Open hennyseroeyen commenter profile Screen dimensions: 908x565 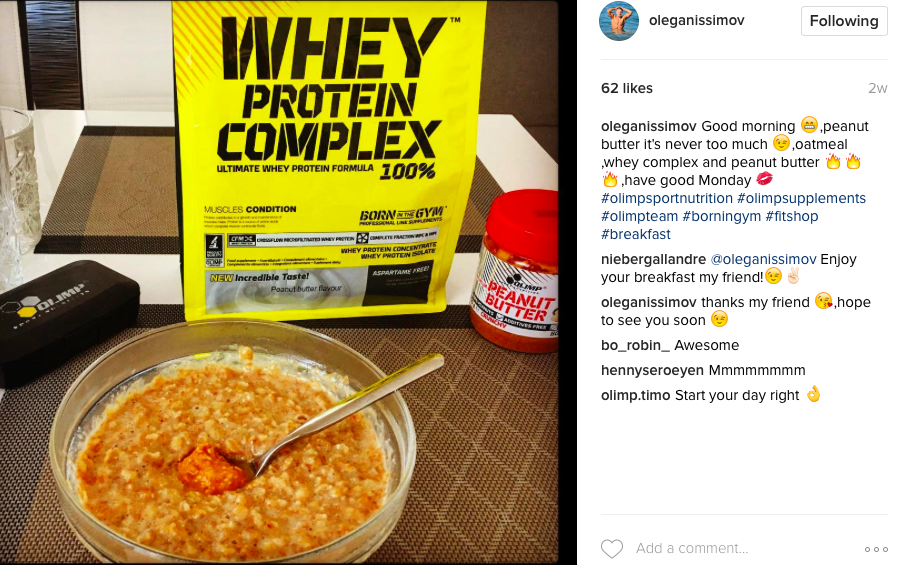[x=652, y=370]
